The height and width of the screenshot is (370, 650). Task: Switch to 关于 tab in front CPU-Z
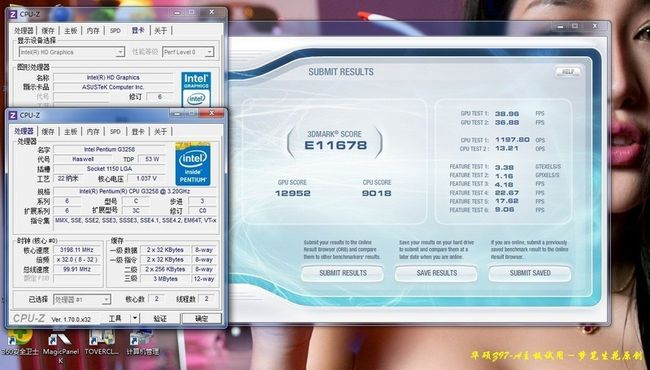160,131
